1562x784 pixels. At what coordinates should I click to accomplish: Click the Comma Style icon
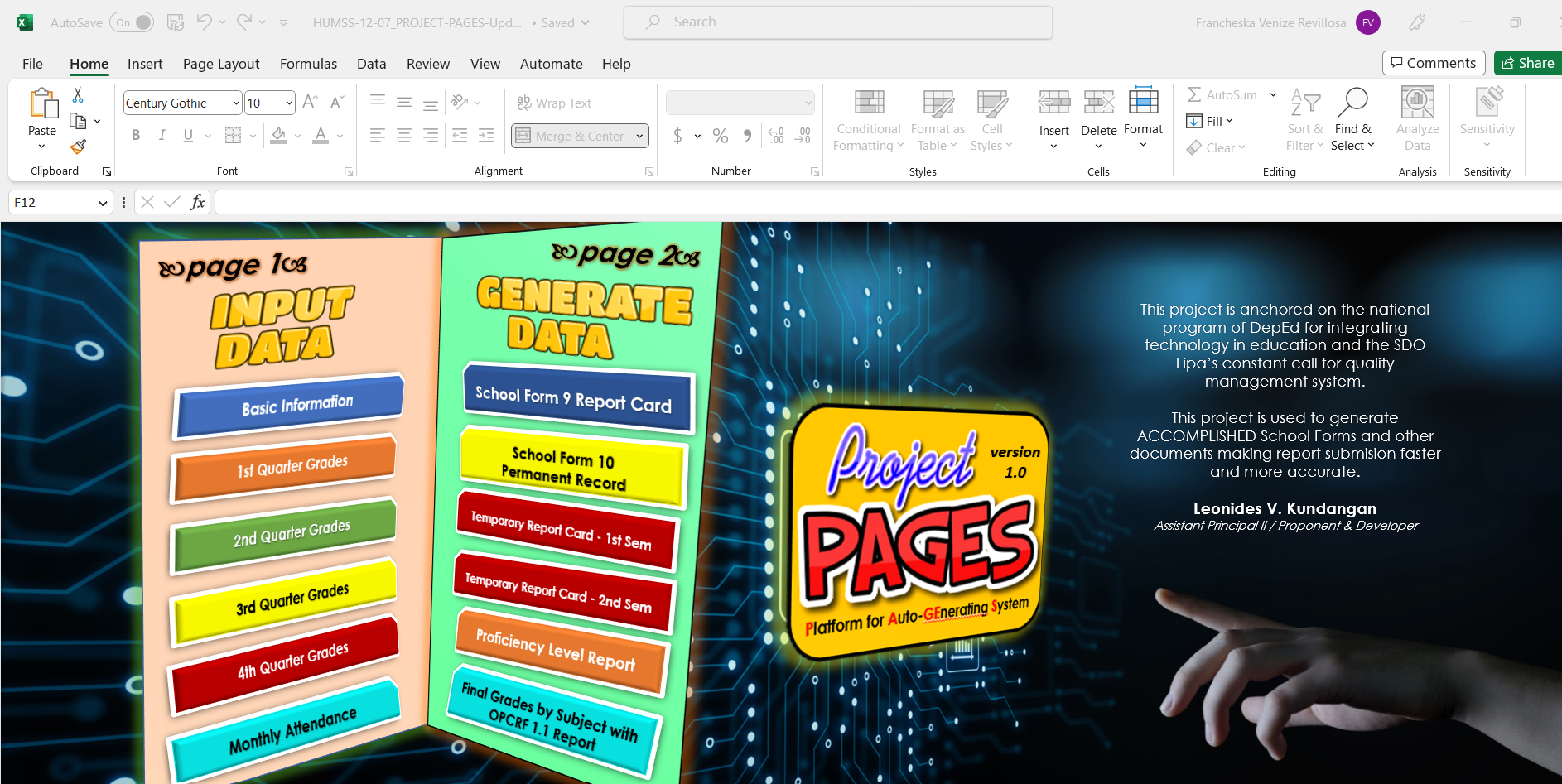748,136
